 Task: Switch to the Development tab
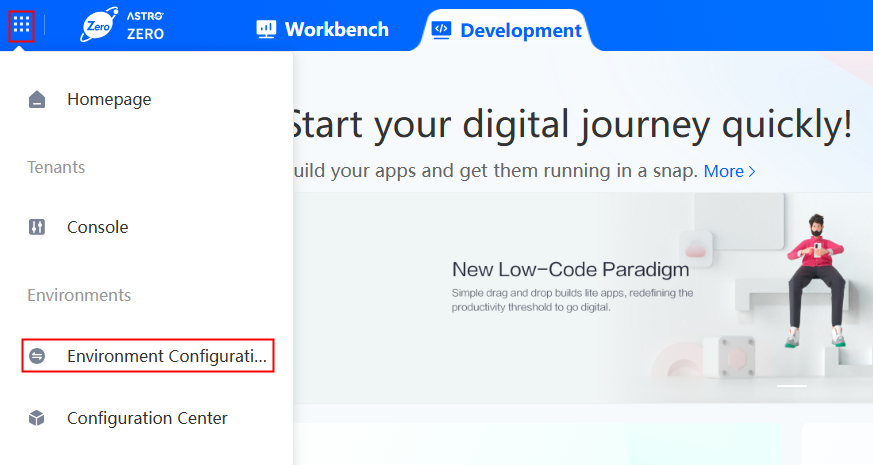click(507, 30)
